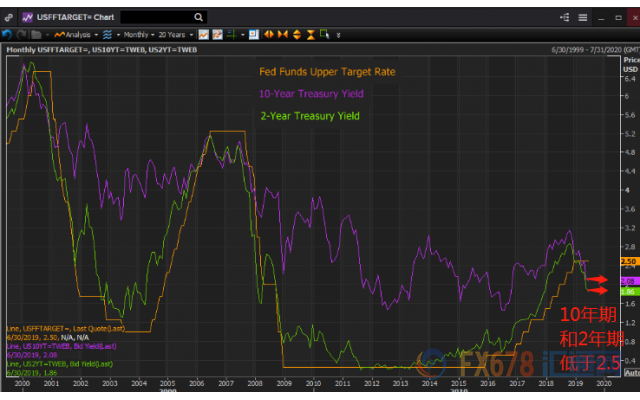This screenshot has height=400, width=640.
Task: Click the Fed Funds Upper Target Rate label
Action: pyautogui.click(x=327, y=72)
